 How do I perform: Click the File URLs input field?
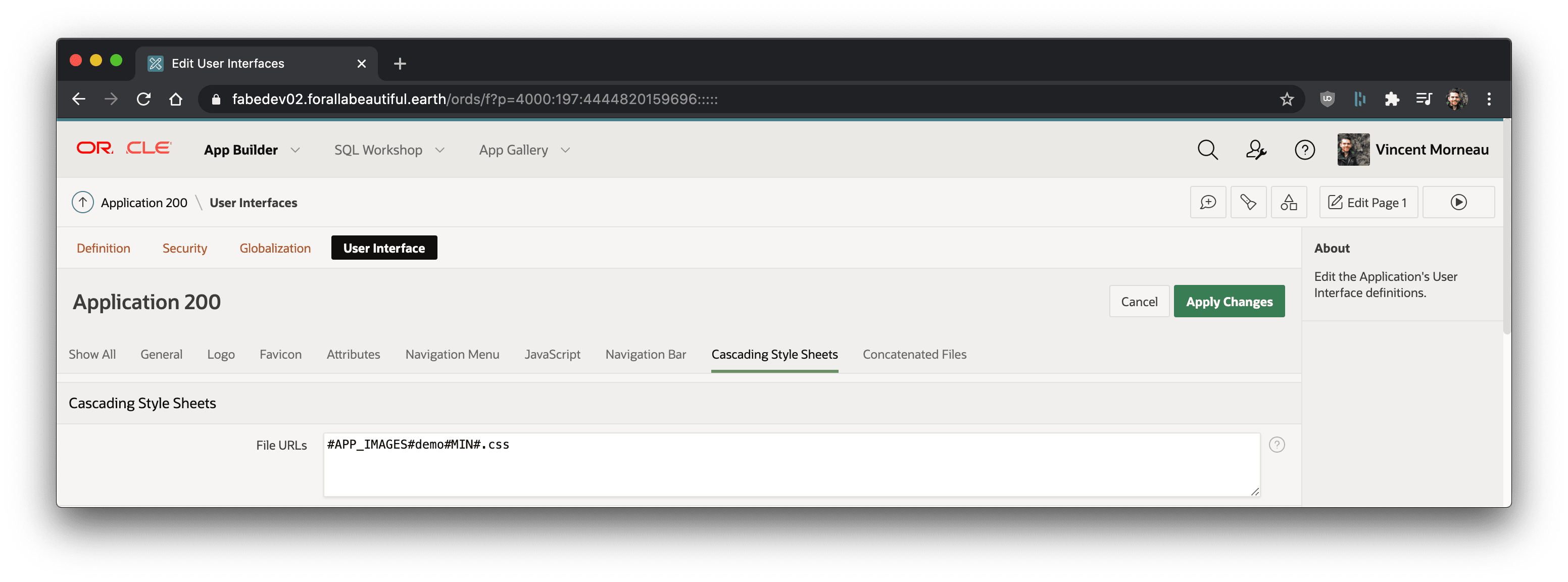789,463
